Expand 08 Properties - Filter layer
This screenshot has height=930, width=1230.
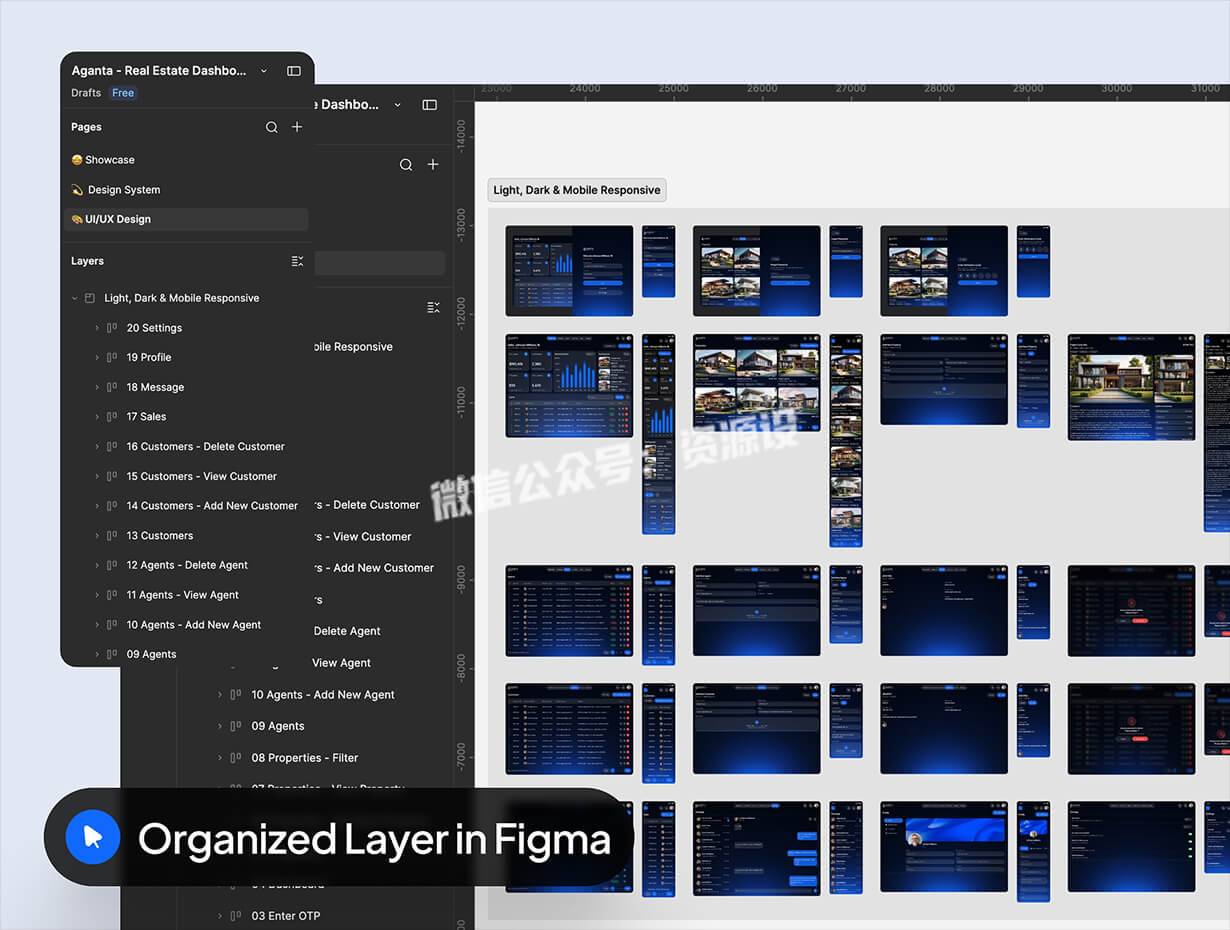(x=220, y=758)
